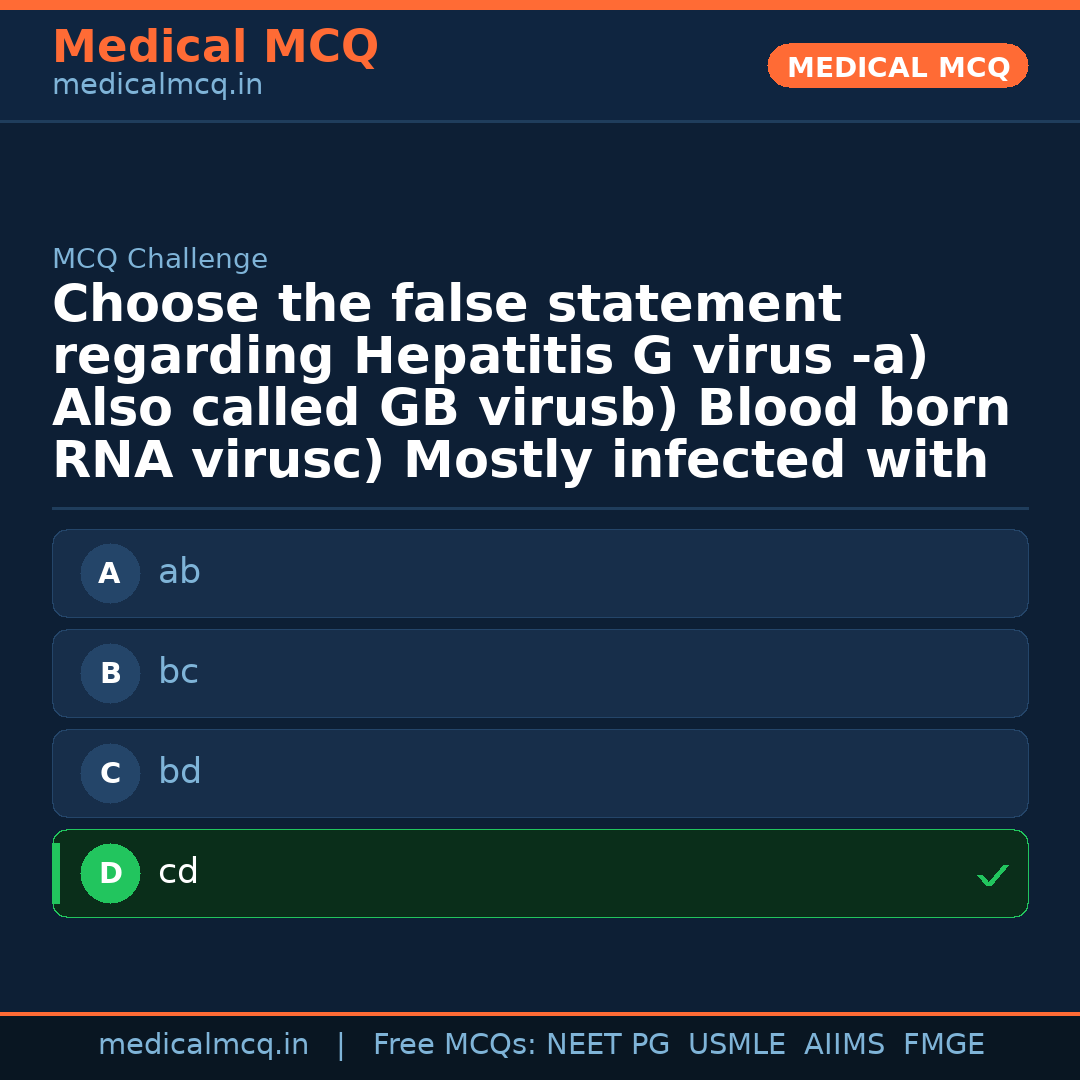Screen dimensions: 1080x1080
Task: Click the green checkmark on option D
Action: click(992, 876)
